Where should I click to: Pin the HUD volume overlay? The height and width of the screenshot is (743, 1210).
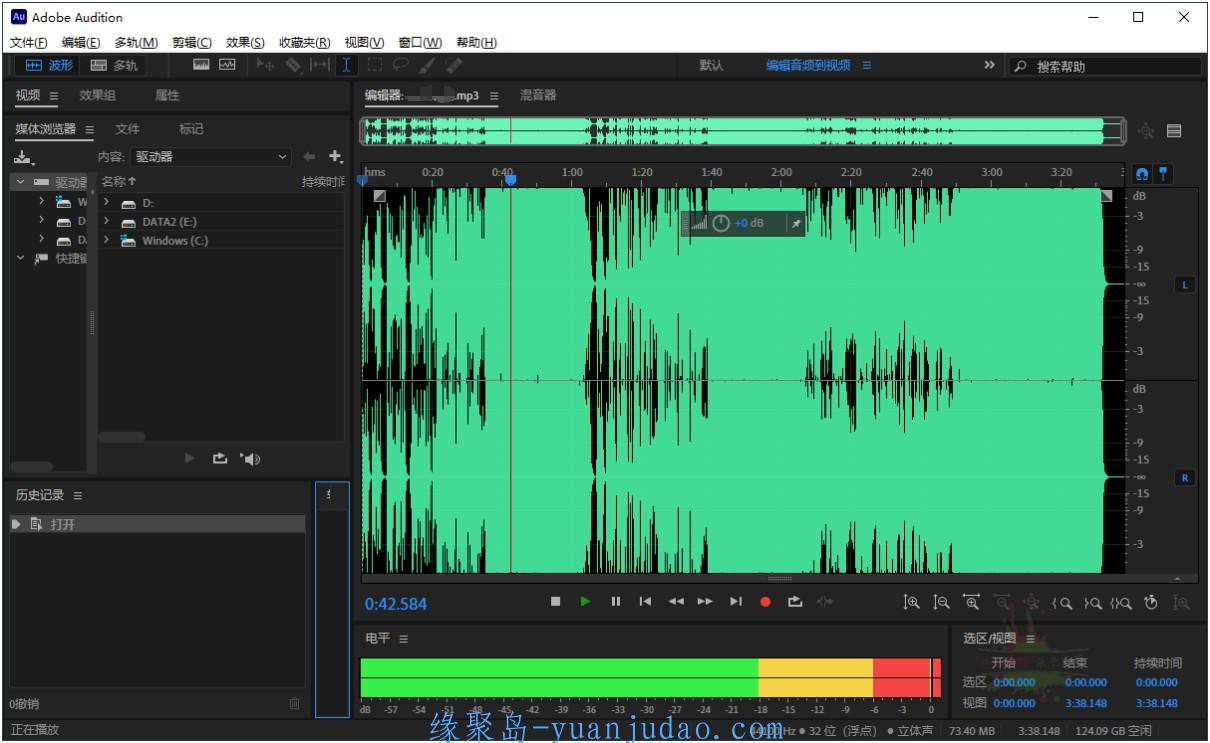tap(796, 224)
